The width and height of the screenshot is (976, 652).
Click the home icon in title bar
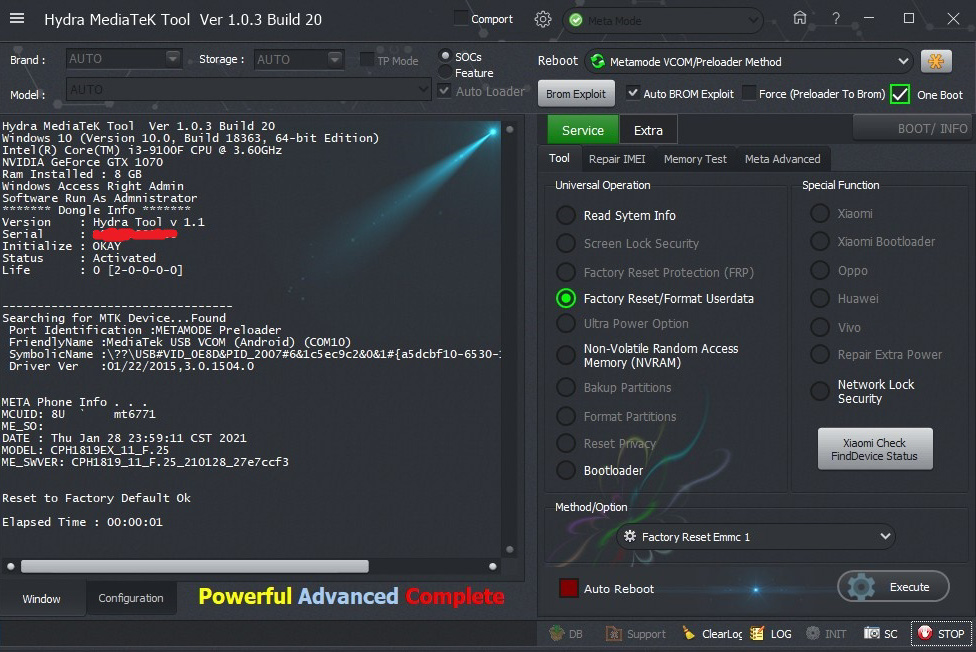(800, 18)
